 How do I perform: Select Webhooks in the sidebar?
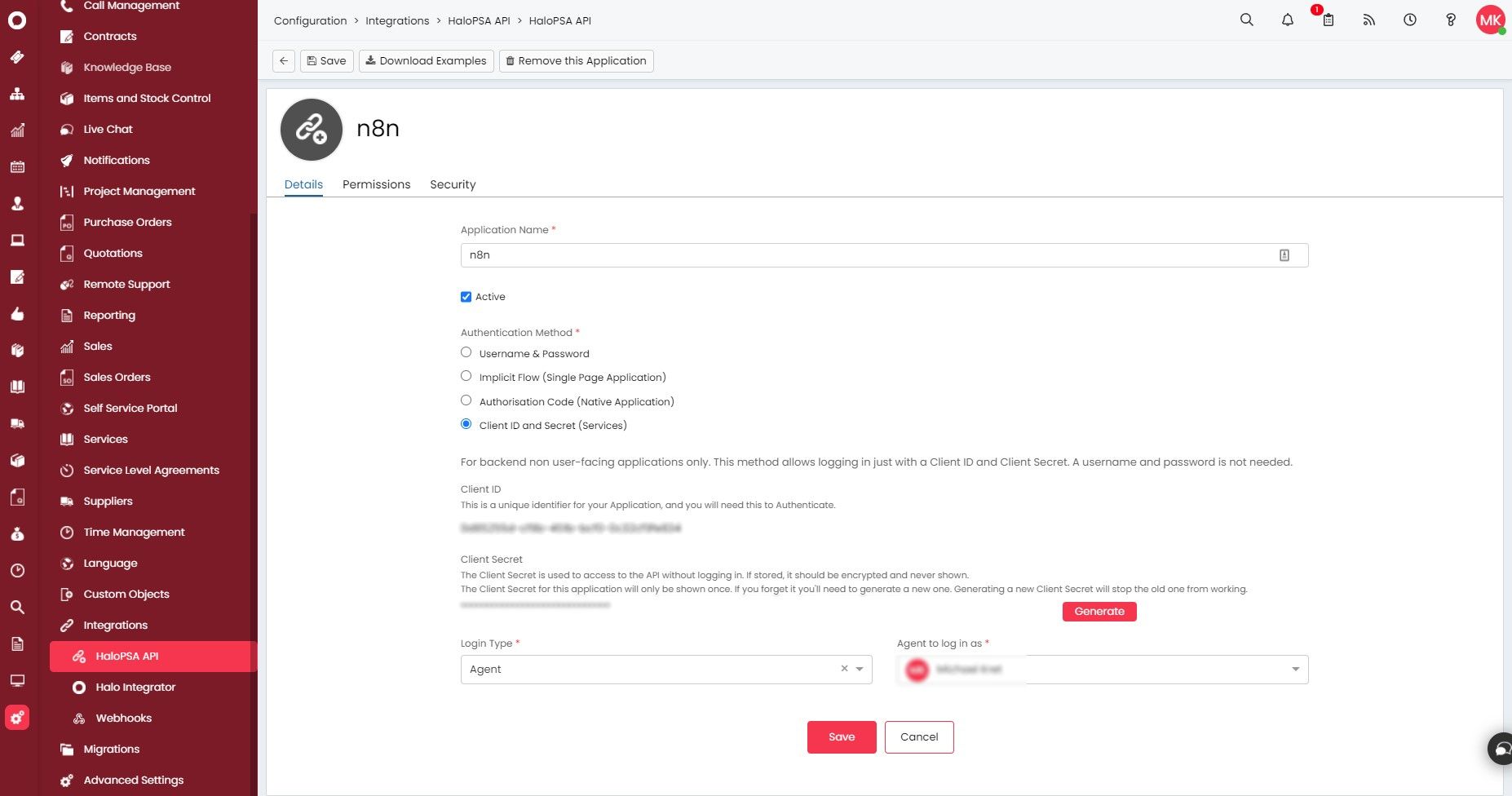click(123, 718)
